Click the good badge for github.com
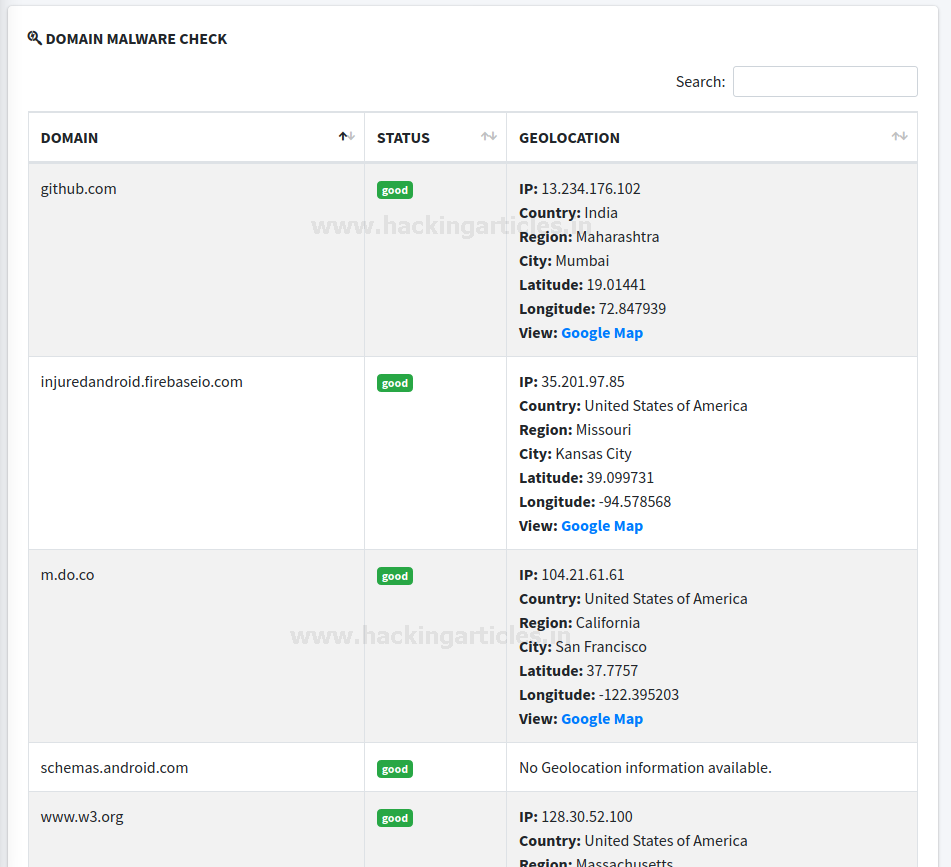951x867 pixels. pos(395,190)
